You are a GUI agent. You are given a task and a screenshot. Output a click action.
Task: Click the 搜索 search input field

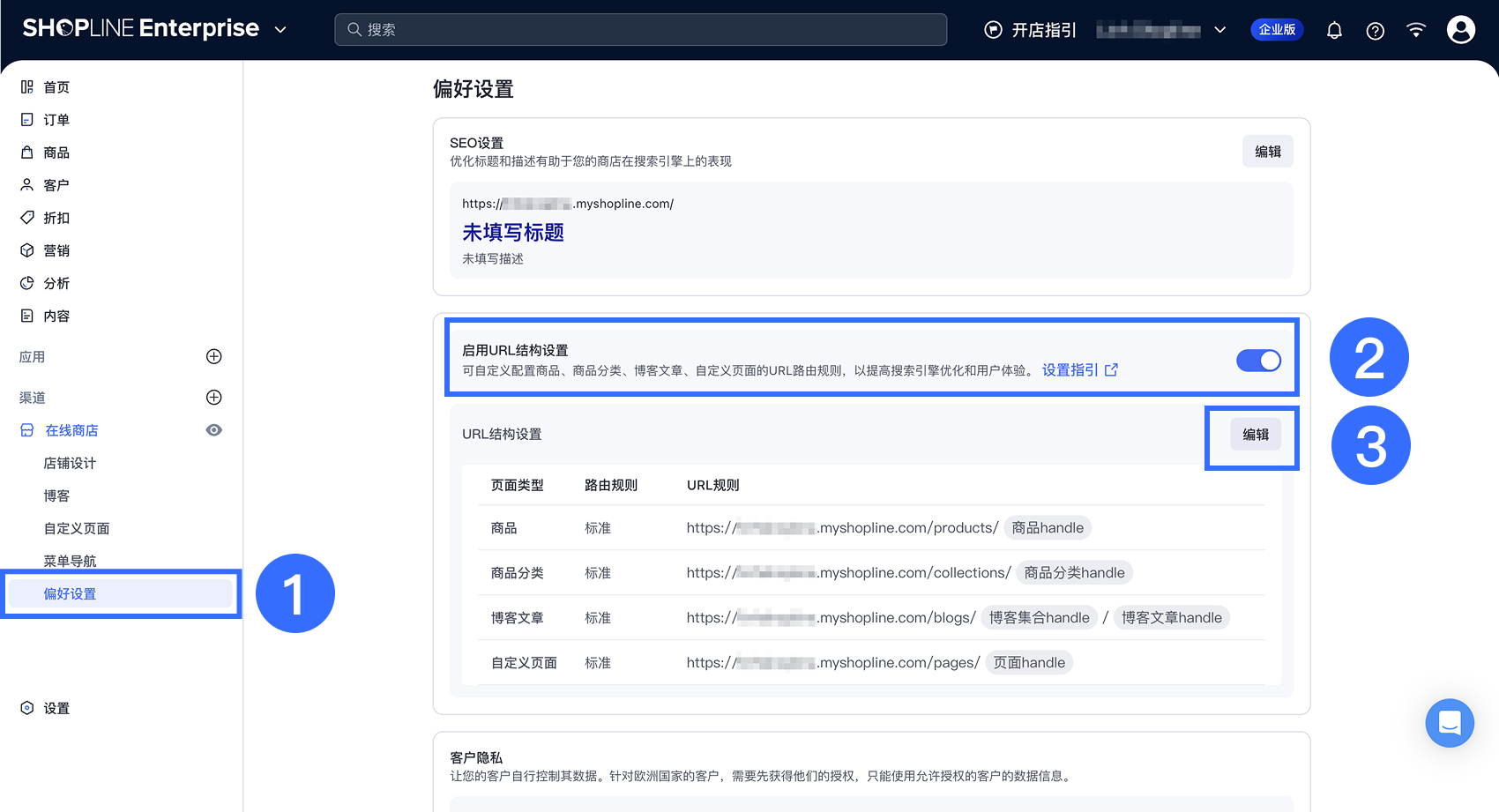pos(640,30)
